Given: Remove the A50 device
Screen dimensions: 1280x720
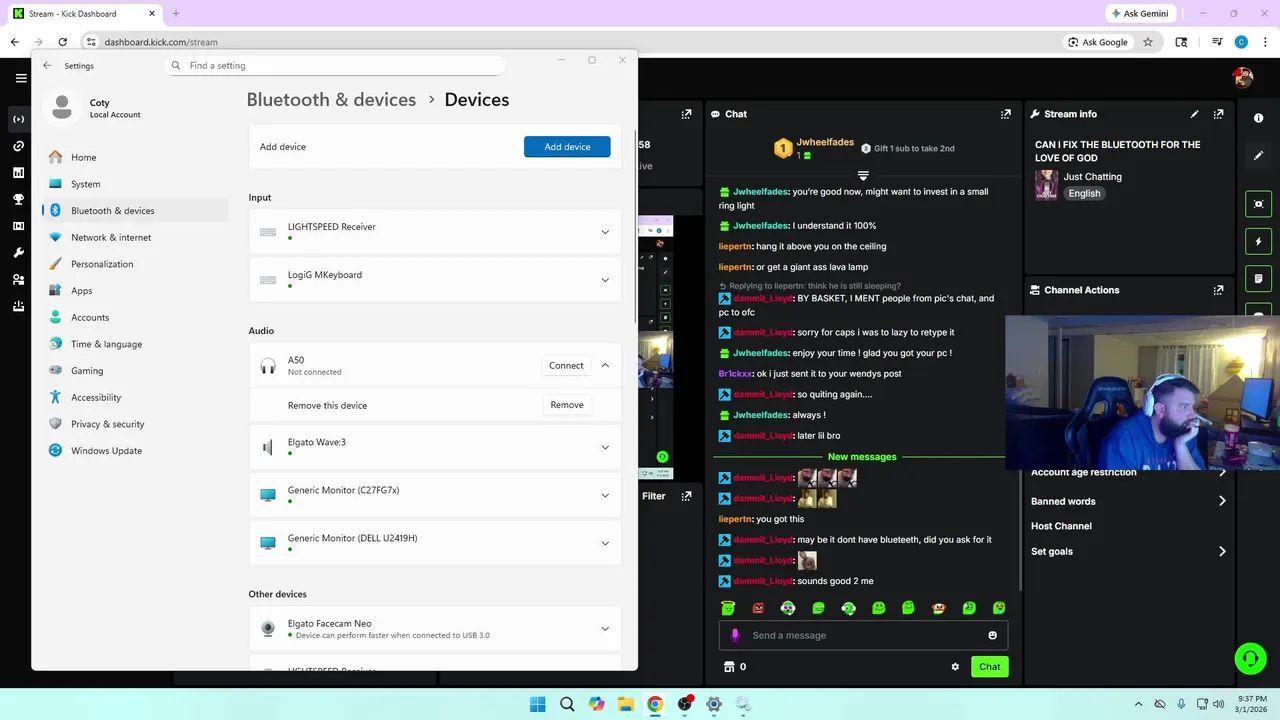Looking at the screenshot, I should [567, 405].
